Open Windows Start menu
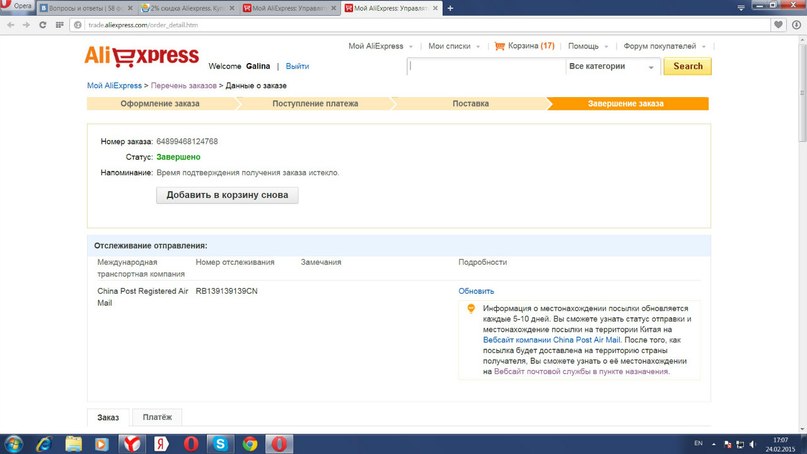 (13, 444)
